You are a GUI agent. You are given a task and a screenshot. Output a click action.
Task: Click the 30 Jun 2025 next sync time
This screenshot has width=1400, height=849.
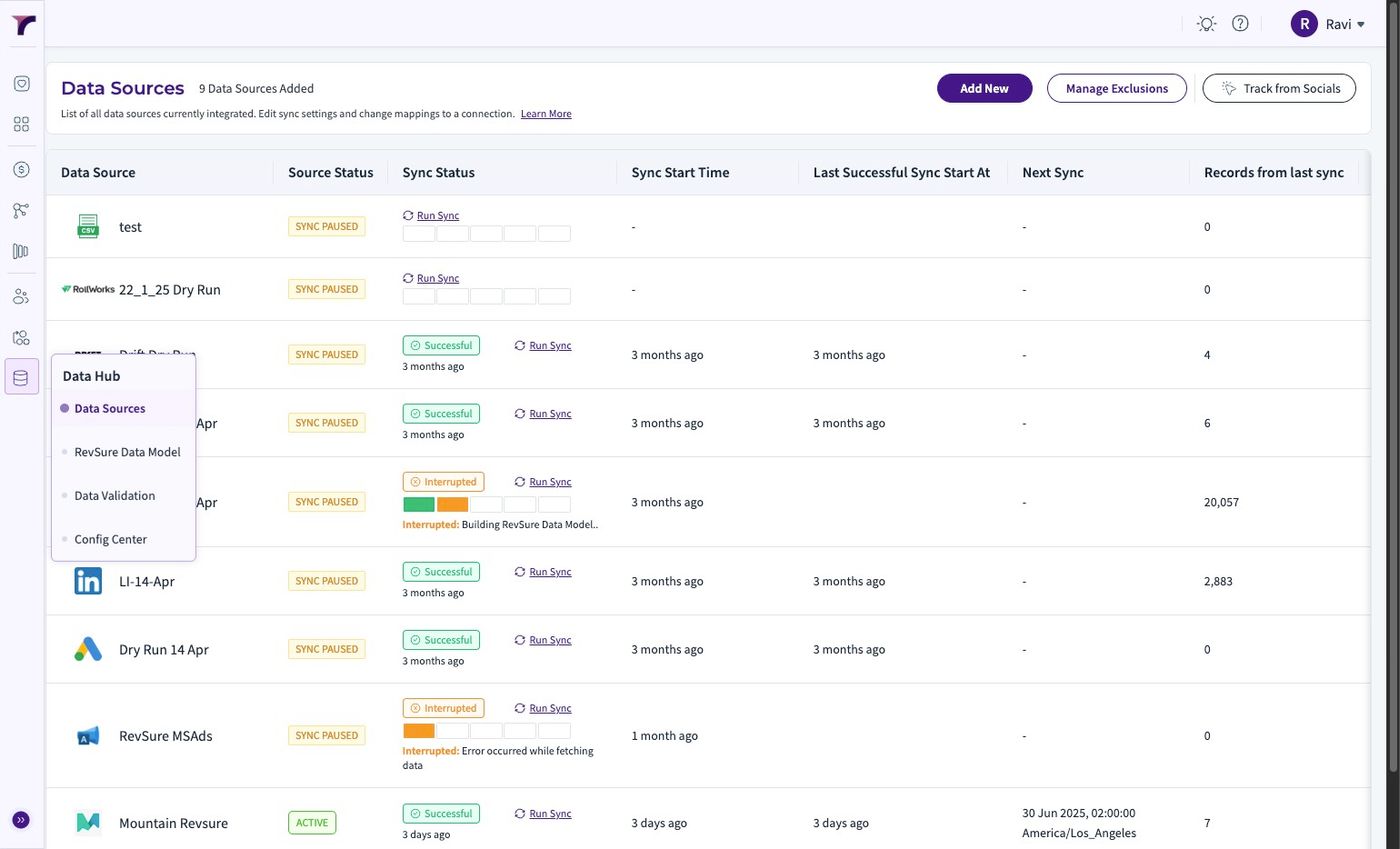pyautogui.click(x=1079, y=823)
